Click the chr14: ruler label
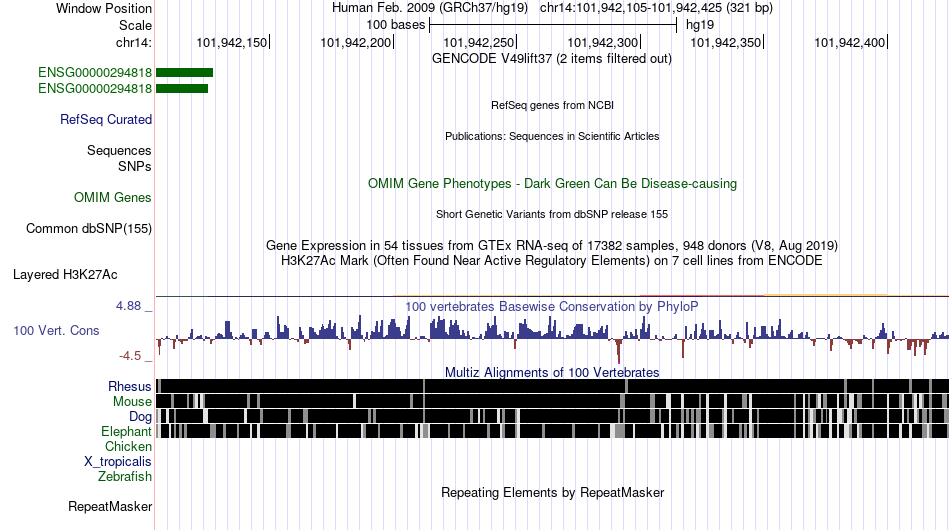The height and width of the screenshot is (530, 950). click(134, 42)
